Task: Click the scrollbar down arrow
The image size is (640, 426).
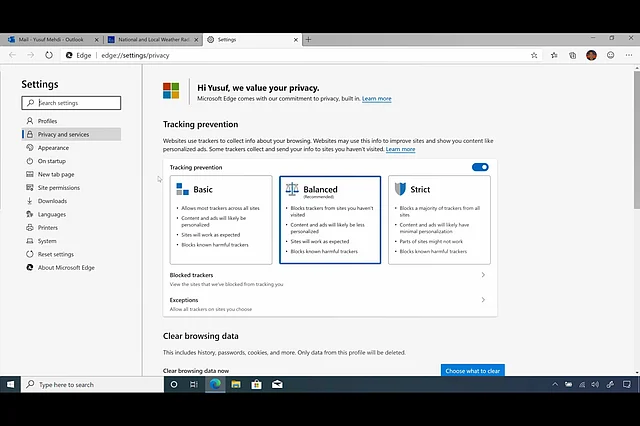Action: (x=637, y=372)
